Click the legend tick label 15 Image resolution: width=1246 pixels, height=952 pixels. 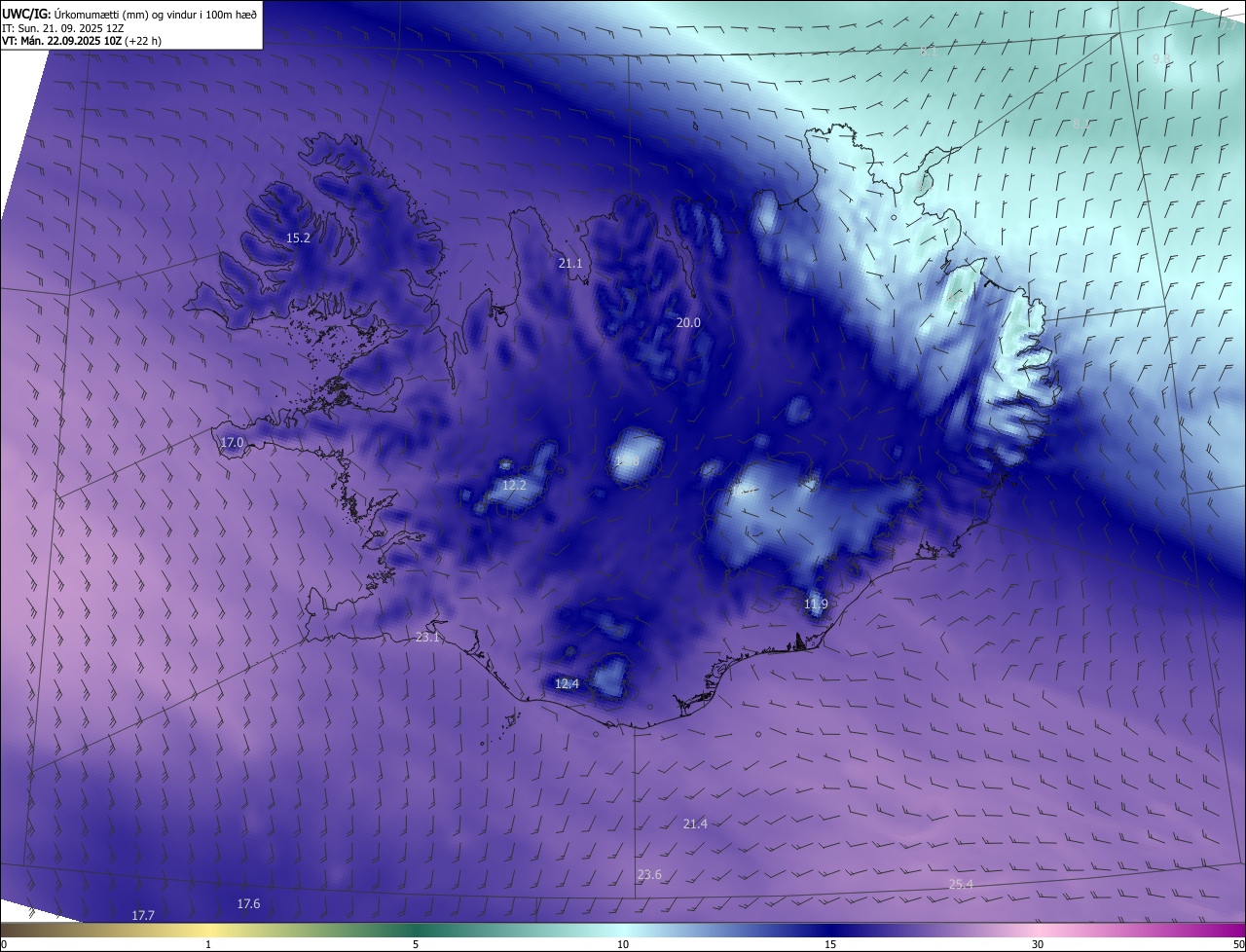[830, 945]
